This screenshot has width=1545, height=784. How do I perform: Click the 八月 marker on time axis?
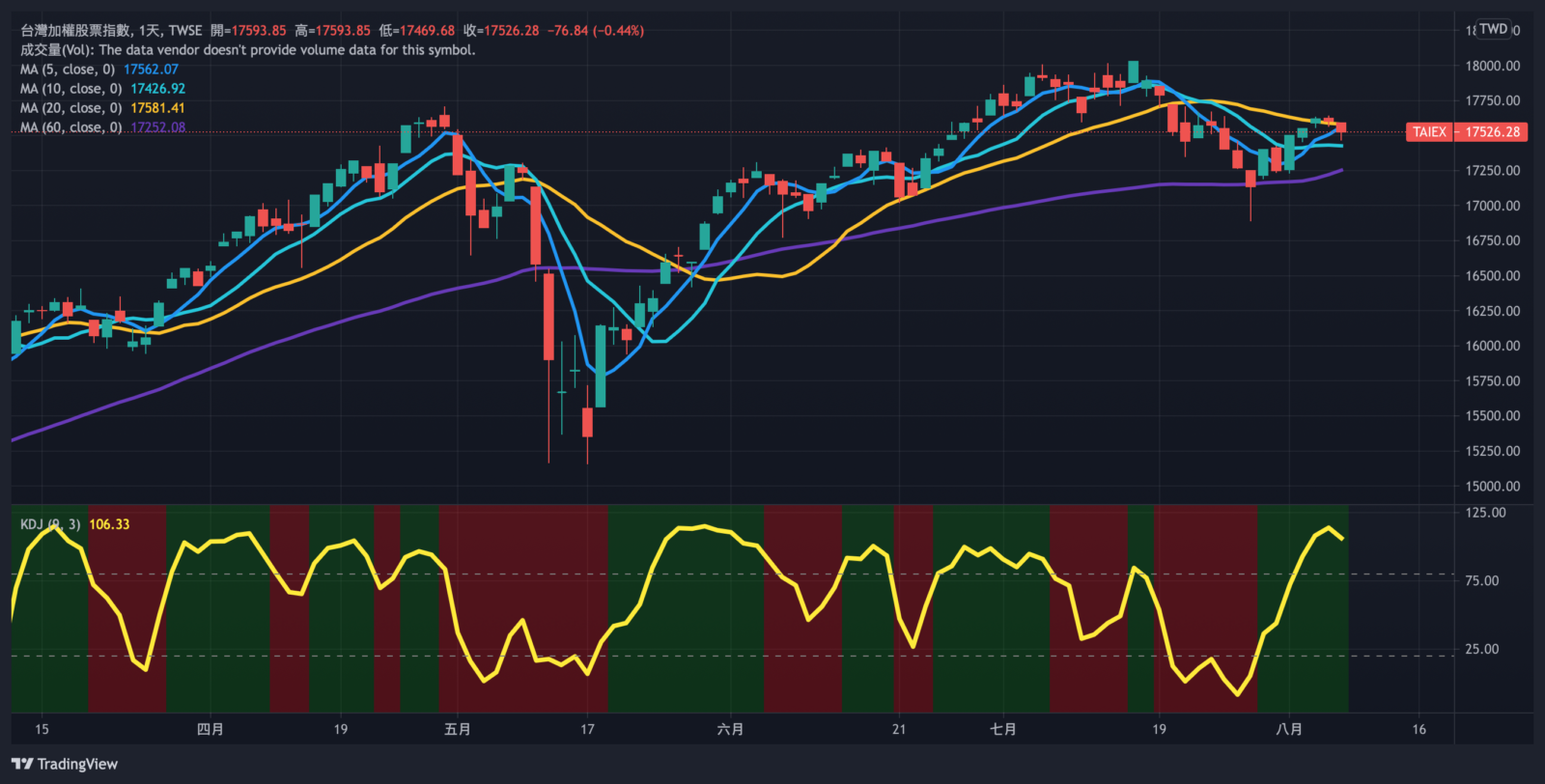pos(1289,729)
